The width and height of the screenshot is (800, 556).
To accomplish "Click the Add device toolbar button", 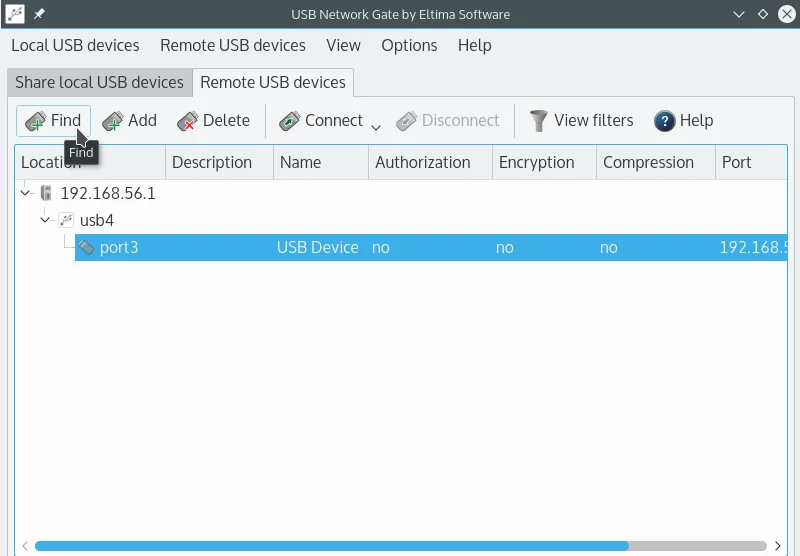I will point(130,121).
